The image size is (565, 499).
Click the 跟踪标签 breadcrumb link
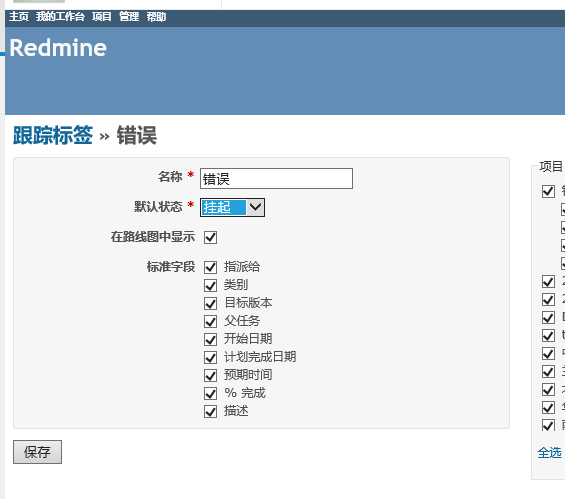click(53, 135)
